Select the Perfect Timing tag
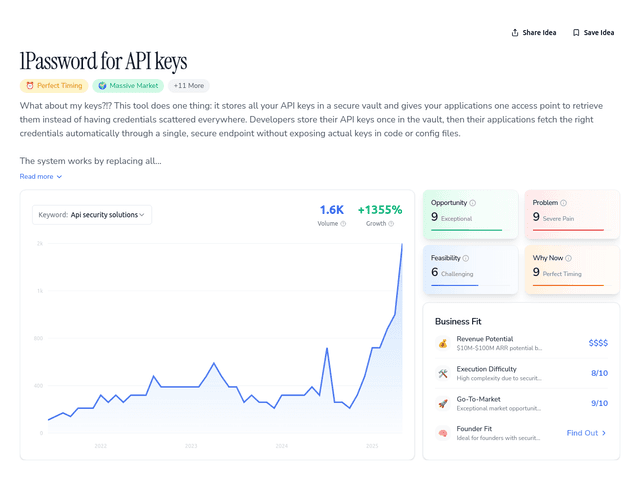The height and width of the screenshot is (480, 640). [x=54, y=86]
